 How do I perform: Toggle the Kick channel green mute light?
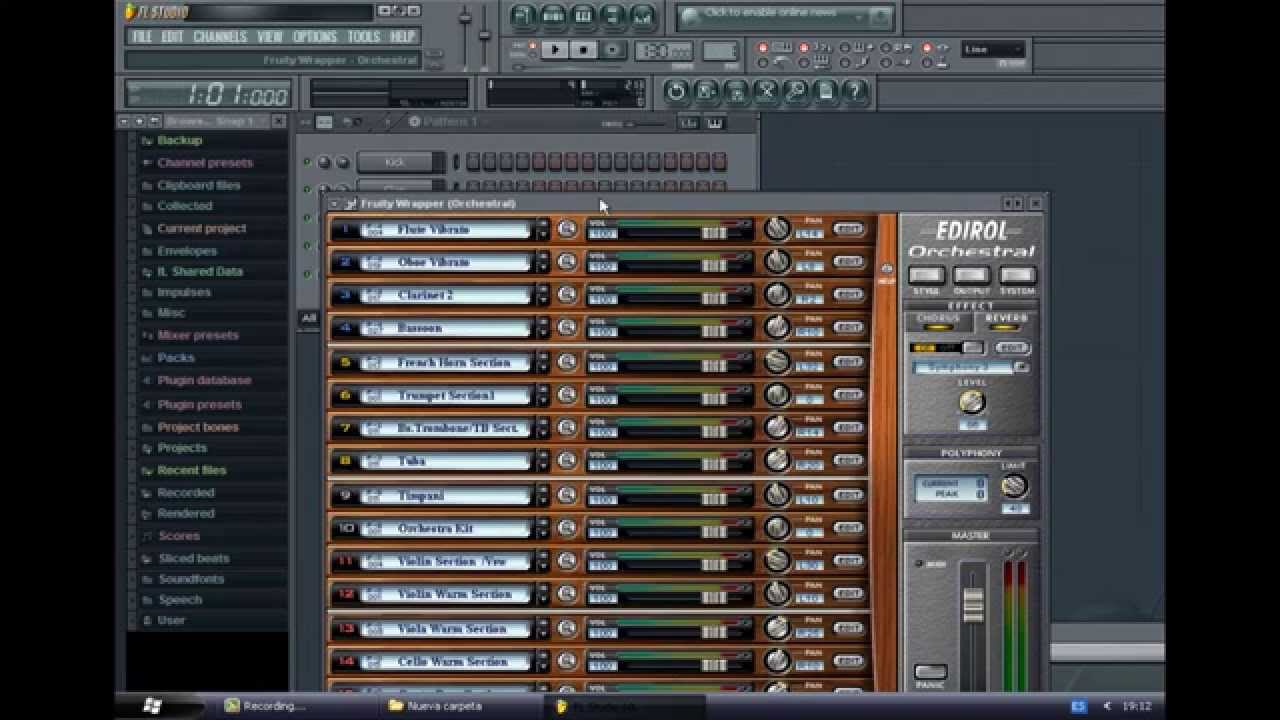pyautogui.click(x=307, y=162)
